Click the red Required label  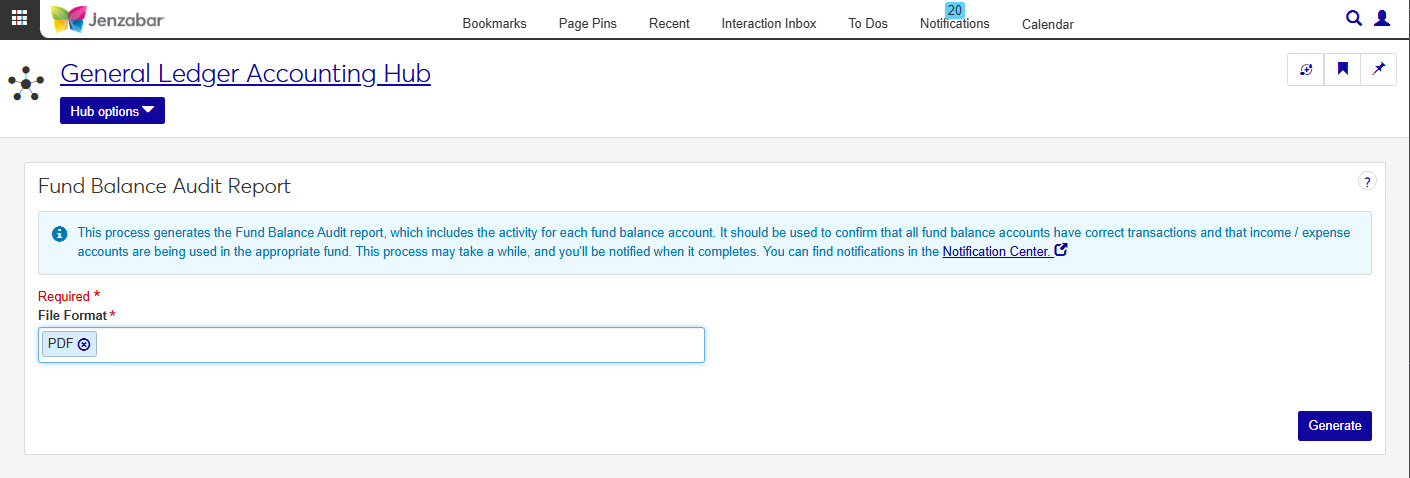[64, 296]
